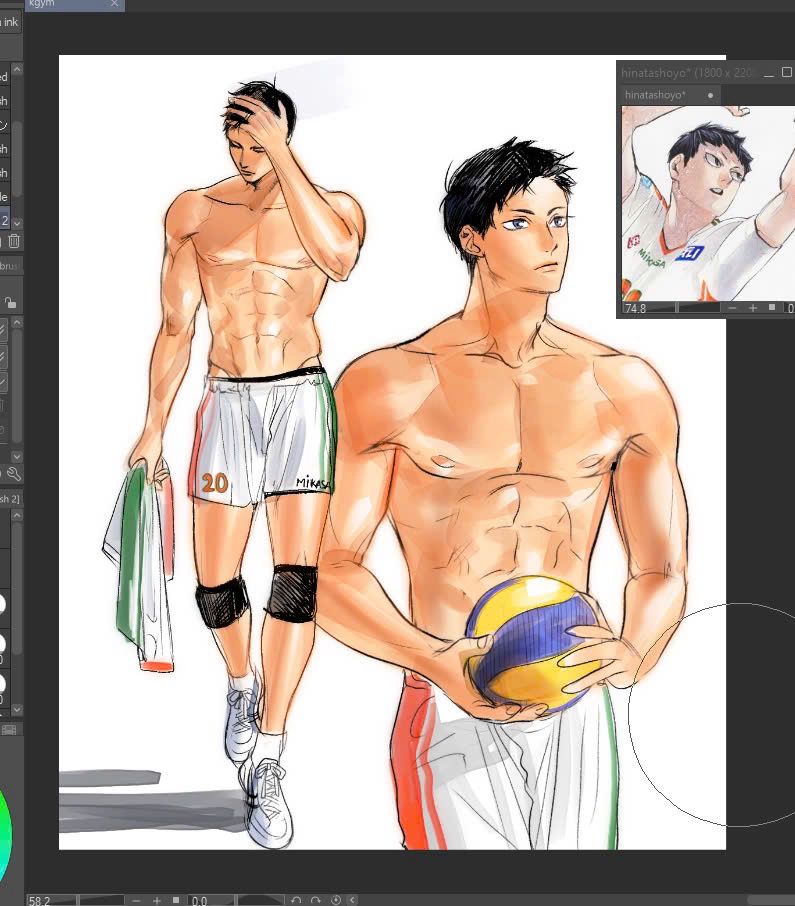Image resolution: width=795 pixels, height=906 pixels.
Task: Close the kgym canvas tab
Action: coord(114,3)
